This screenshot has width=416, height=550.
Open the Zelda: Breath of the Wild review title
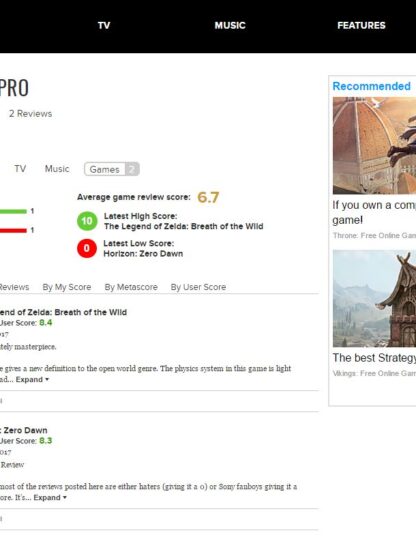(63, 312)
